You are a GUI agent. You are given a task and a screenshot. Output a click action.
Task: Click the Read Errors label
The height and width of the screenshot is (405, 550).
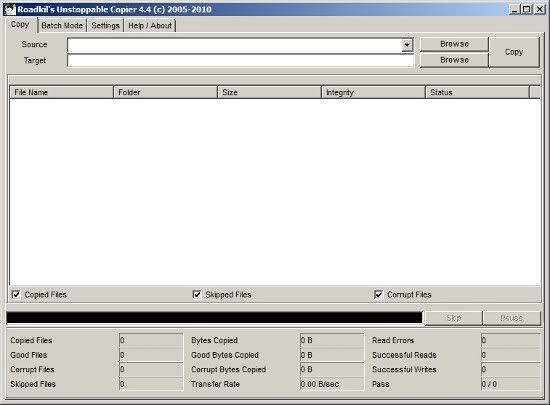tap(393, 340)
